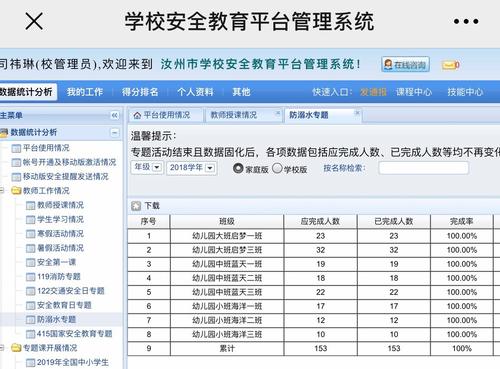Image resolution: width=500 pixels, height=369 pixels.
Task: Sort by the 序号 column header
Action: (x=149, y=221)
